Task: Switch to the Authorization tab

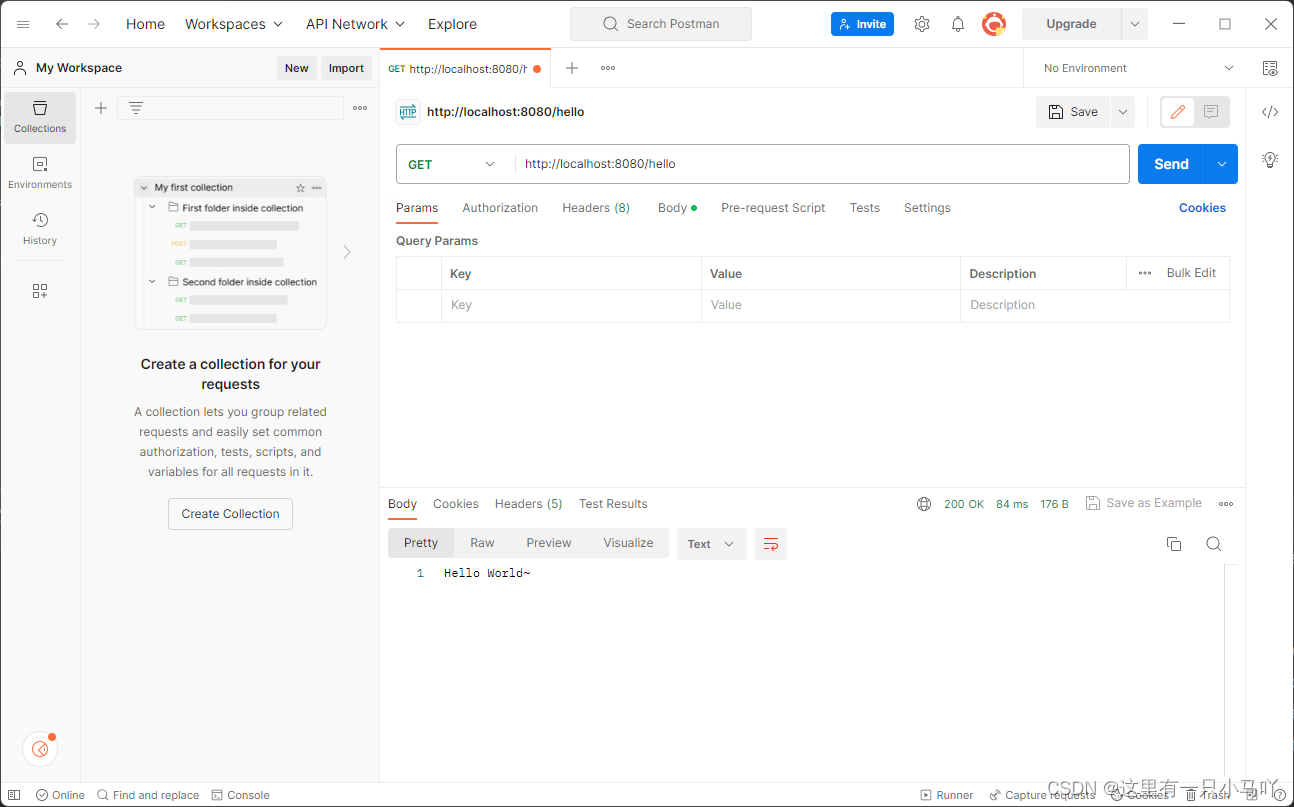Action: pos(500,208)
